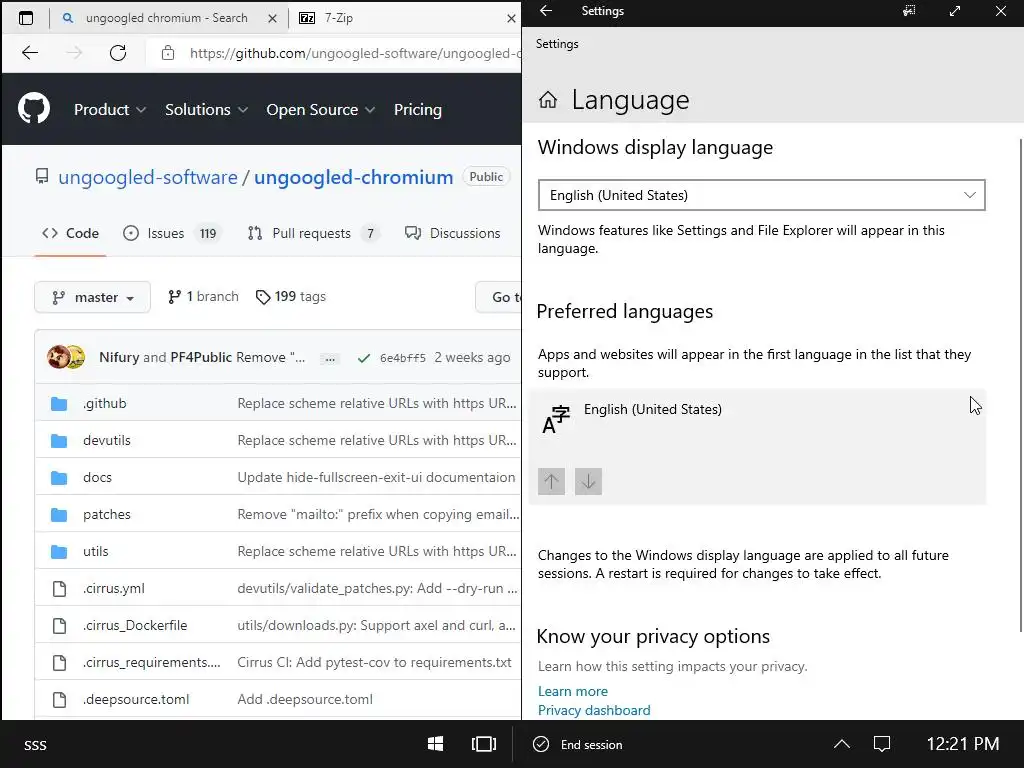Open the .deepsource.toml file

136,699
